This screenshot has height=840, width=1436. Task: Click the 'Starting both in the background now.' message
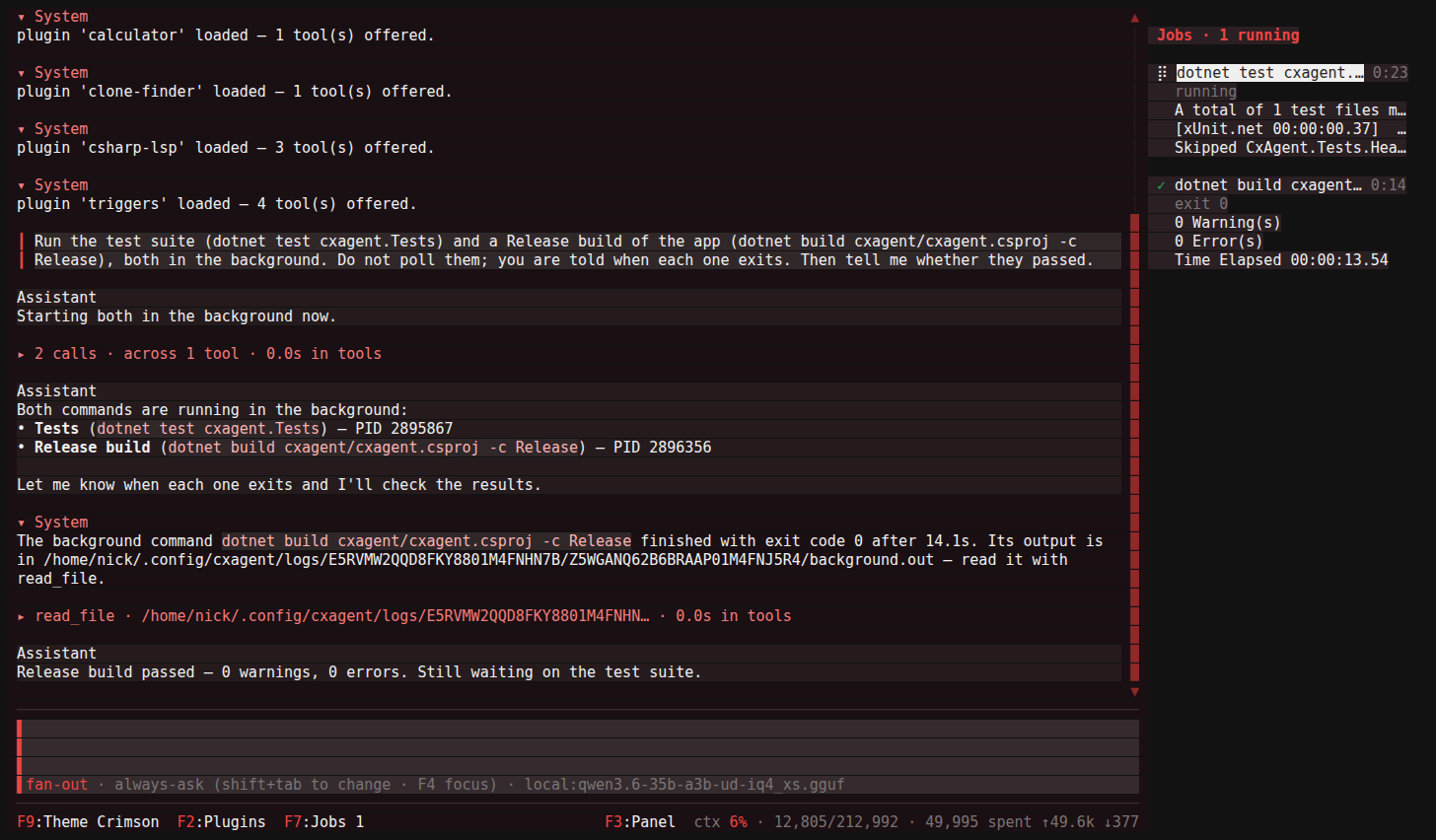(x=177, y=316)
